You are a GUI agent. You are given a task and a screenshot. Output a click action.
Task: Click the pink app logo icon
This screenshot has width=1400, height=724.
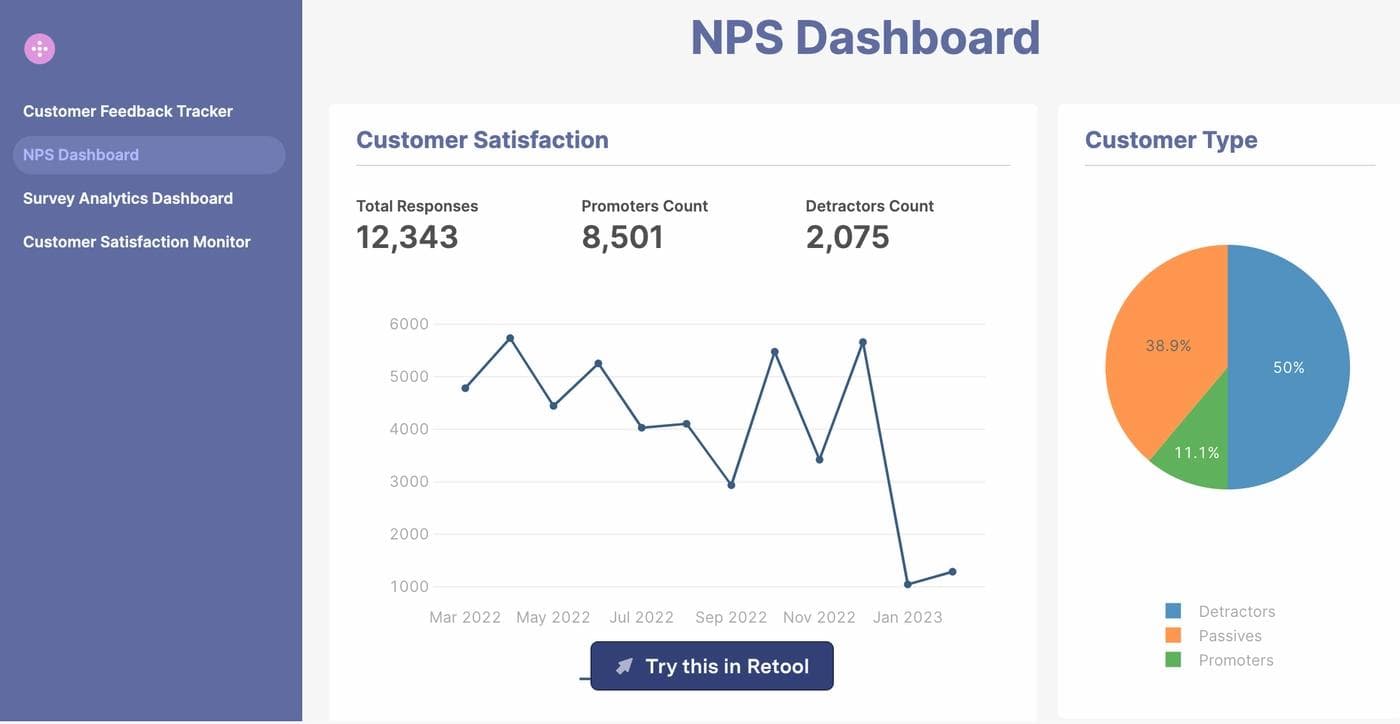point(40,48)
